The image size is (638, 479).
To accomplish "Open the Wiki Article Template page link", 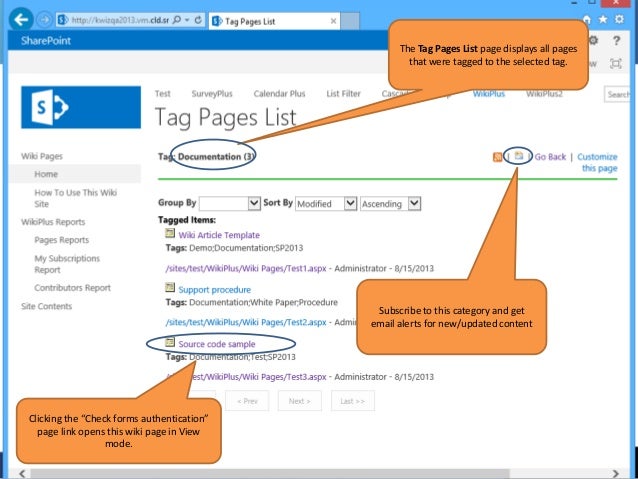I will click(x=219, y=235).
